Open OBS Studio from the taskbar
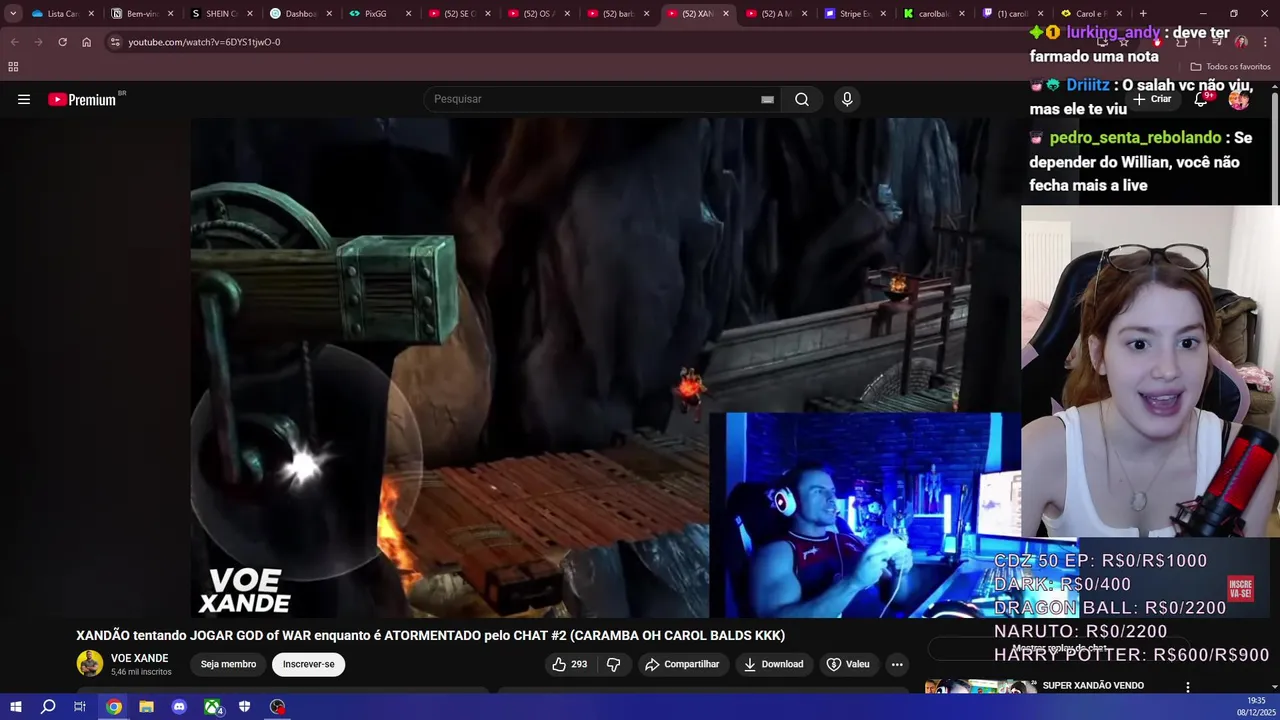The width and height of the screenshot is (1280, 720). pos(277,707)
